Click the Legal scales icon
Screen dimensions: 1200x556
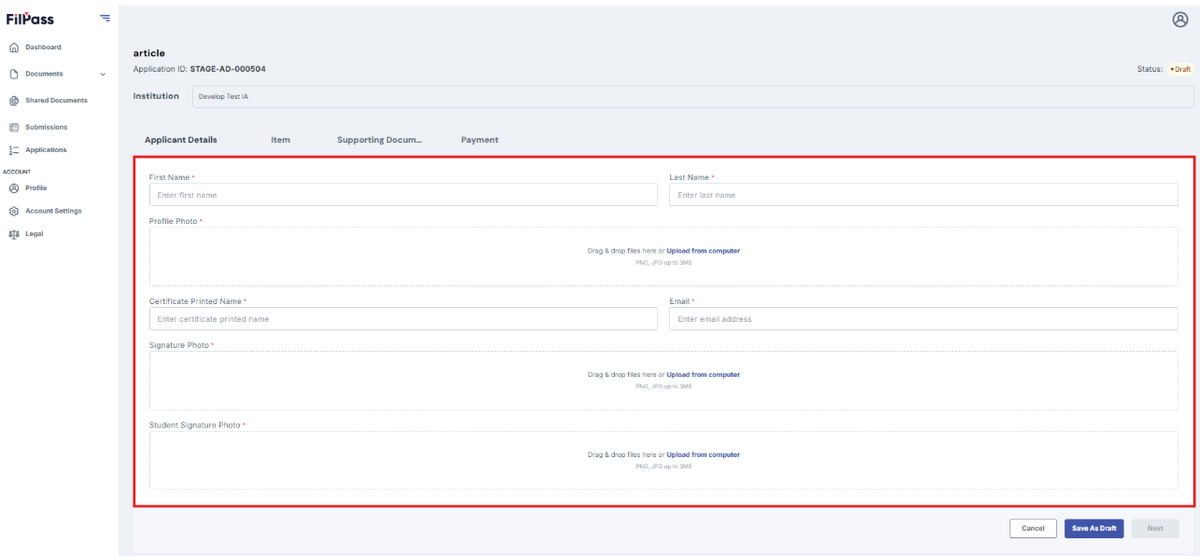pos(14,234)
